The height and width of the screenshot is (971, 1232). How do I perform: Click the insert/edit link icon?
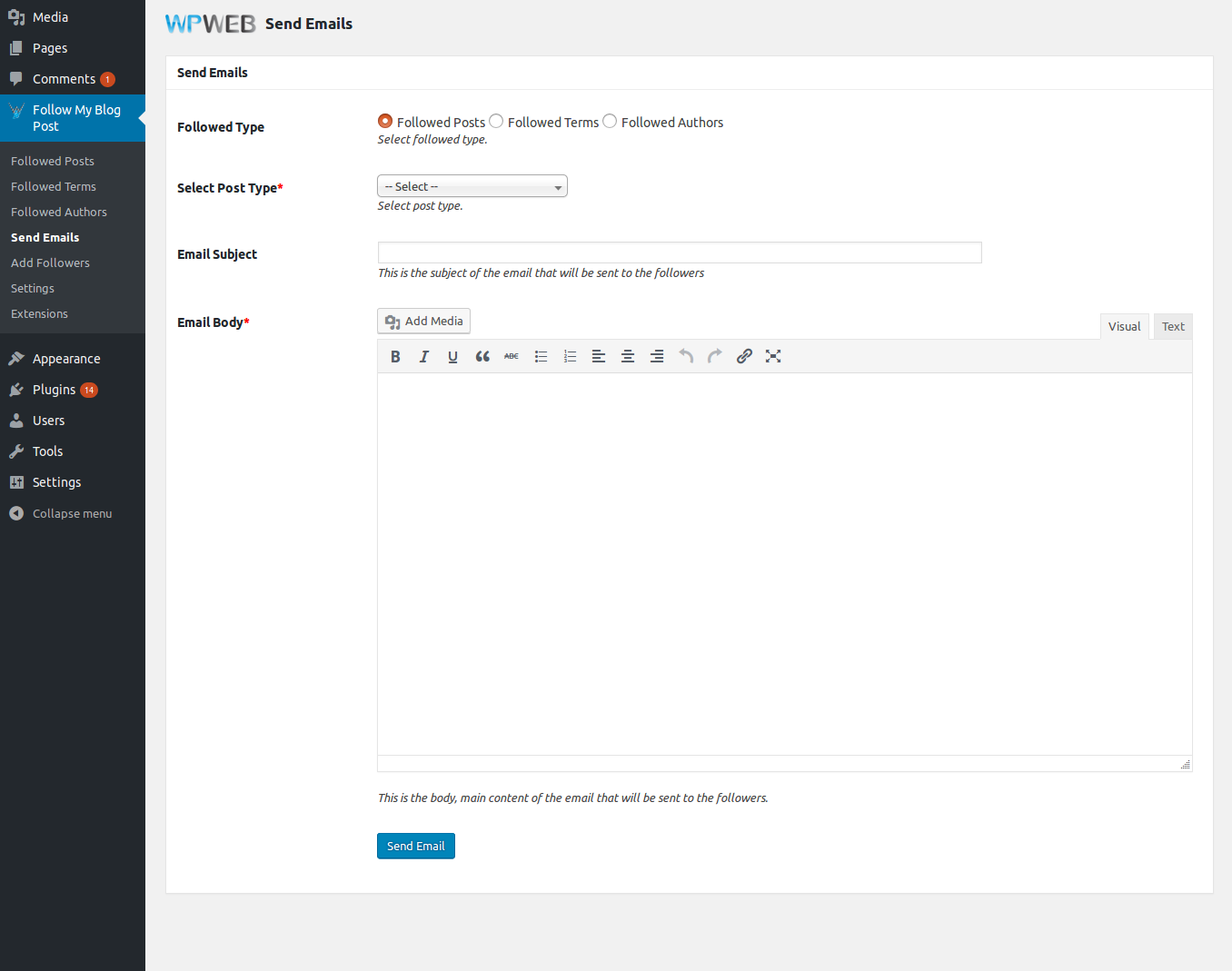coord(744,357)
